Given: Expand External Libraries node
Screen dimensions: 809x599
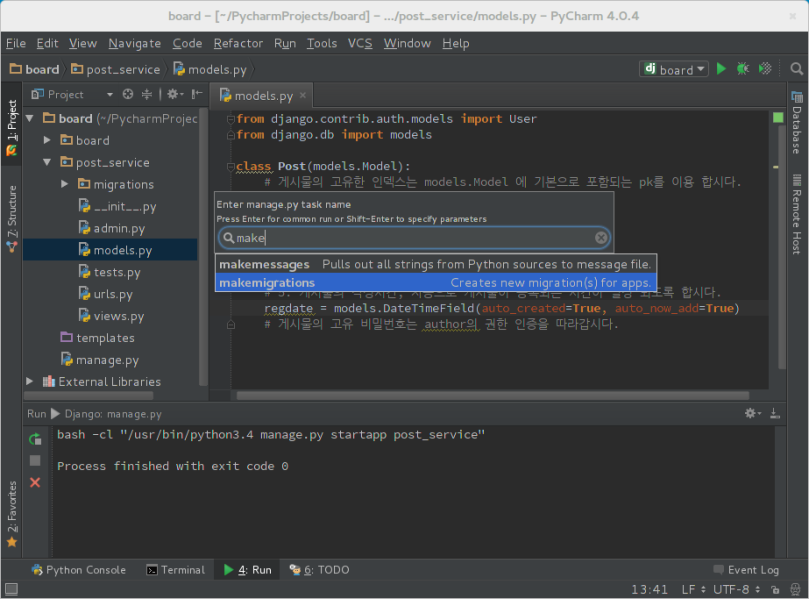Looking at the screenshot, I should click(x=30, y=381).
